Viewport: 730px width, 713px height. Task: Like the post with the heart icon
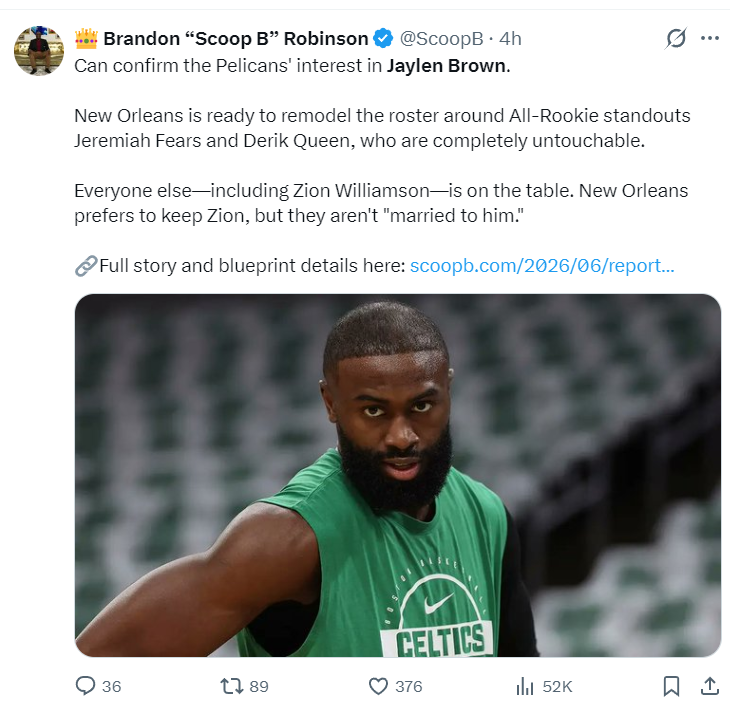[x=378, y=686]
